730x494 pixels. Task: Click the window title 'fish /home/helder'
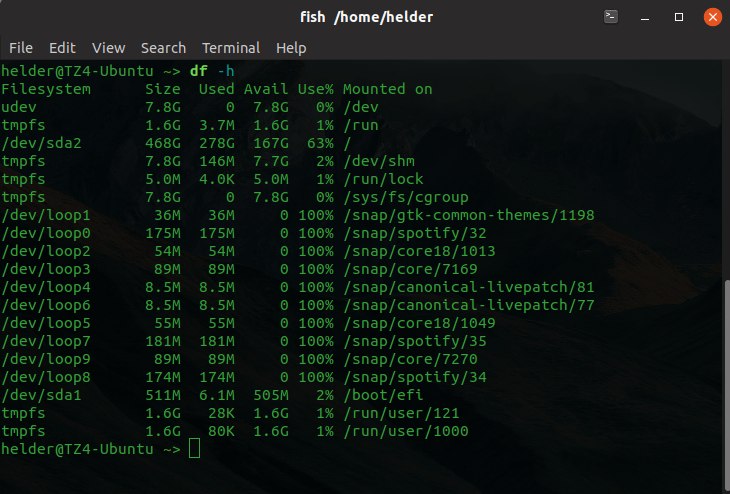366,17
